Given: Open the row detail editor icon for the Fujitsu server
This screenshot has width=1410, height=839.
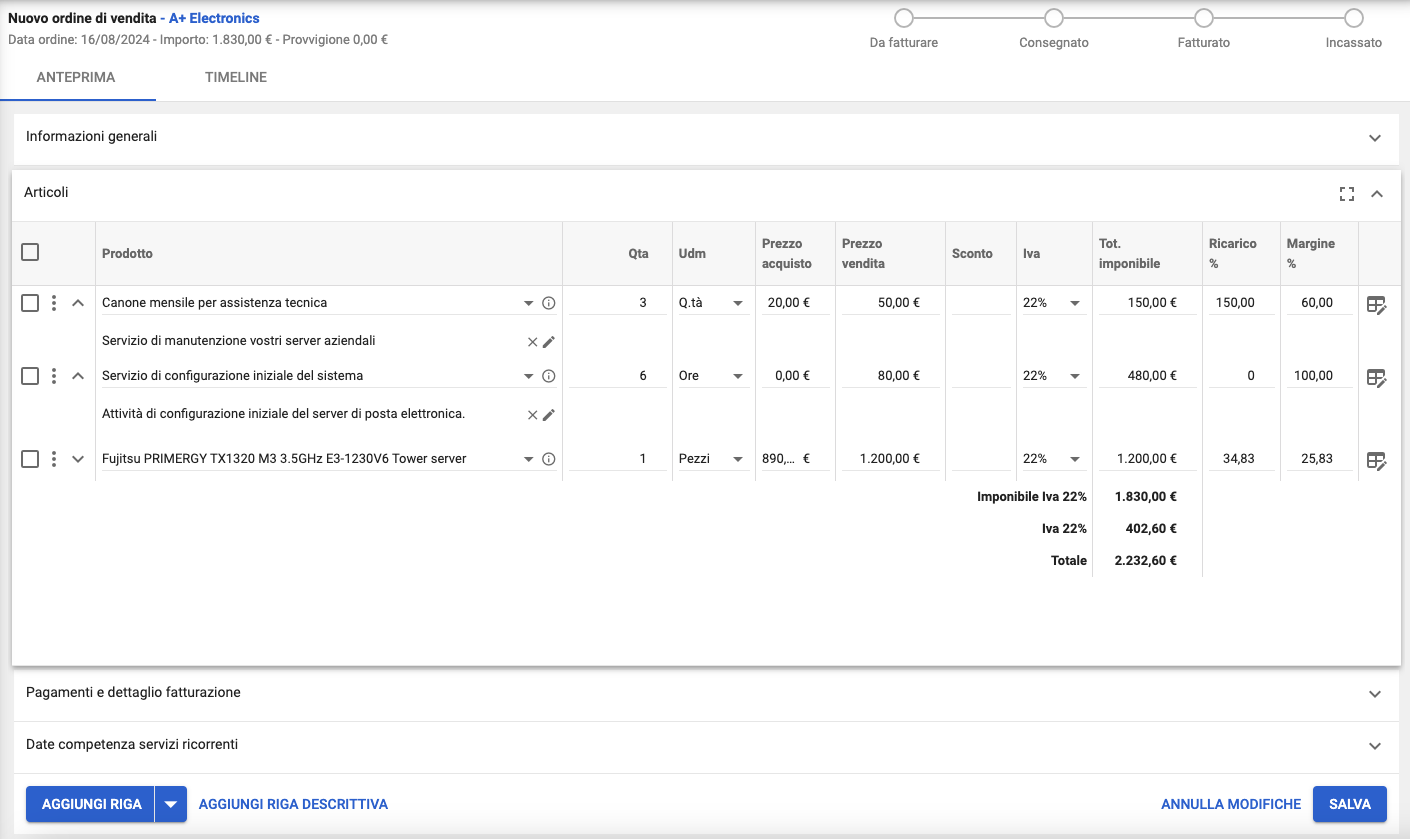Looking at the screenshot, I should 1376,460.
